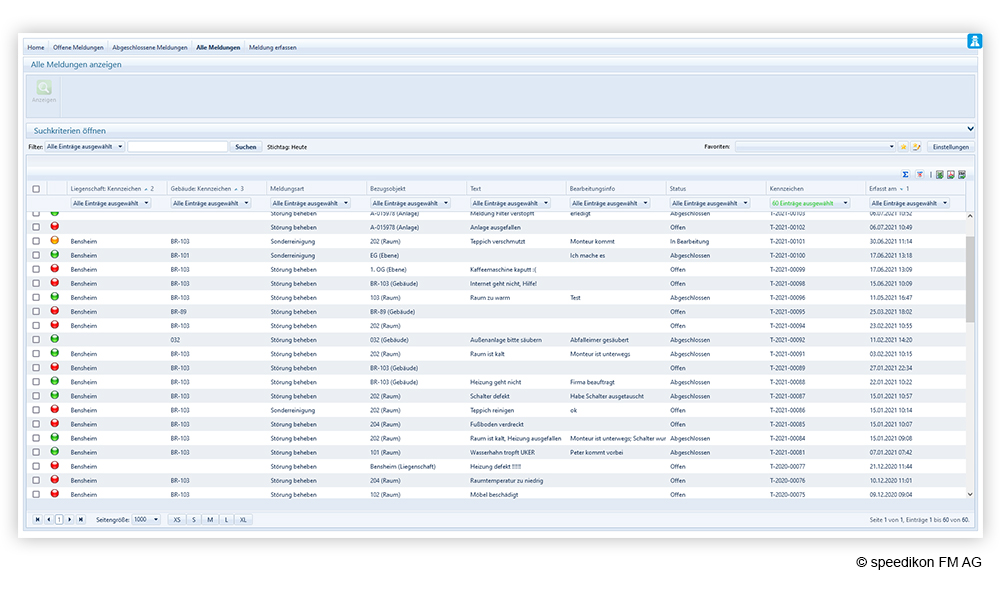The image size is (1000, 600).
Task: Check the row T-2021-00098 checkbox
Action: coord(36,283)
